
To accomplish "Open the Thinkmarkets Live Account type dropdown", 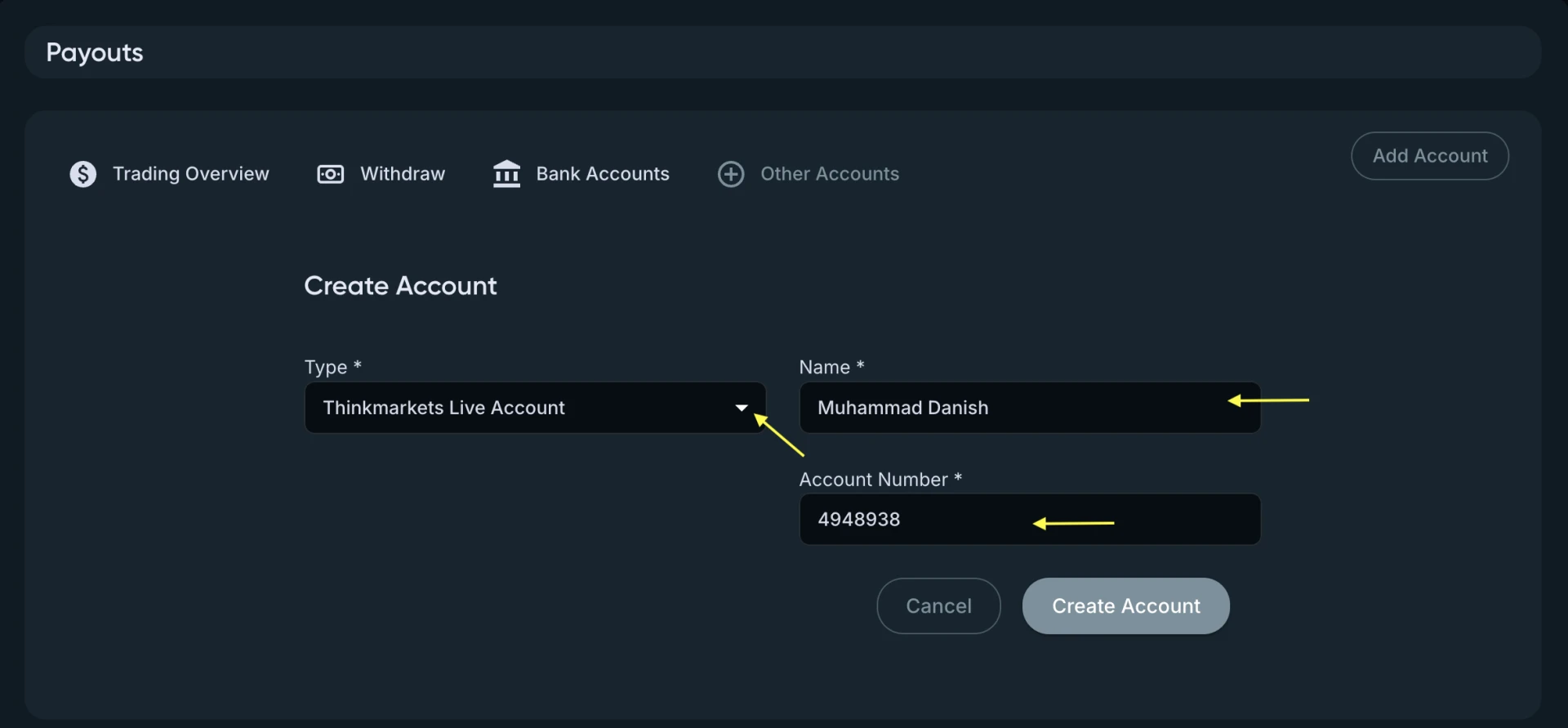I will [523, 408].
